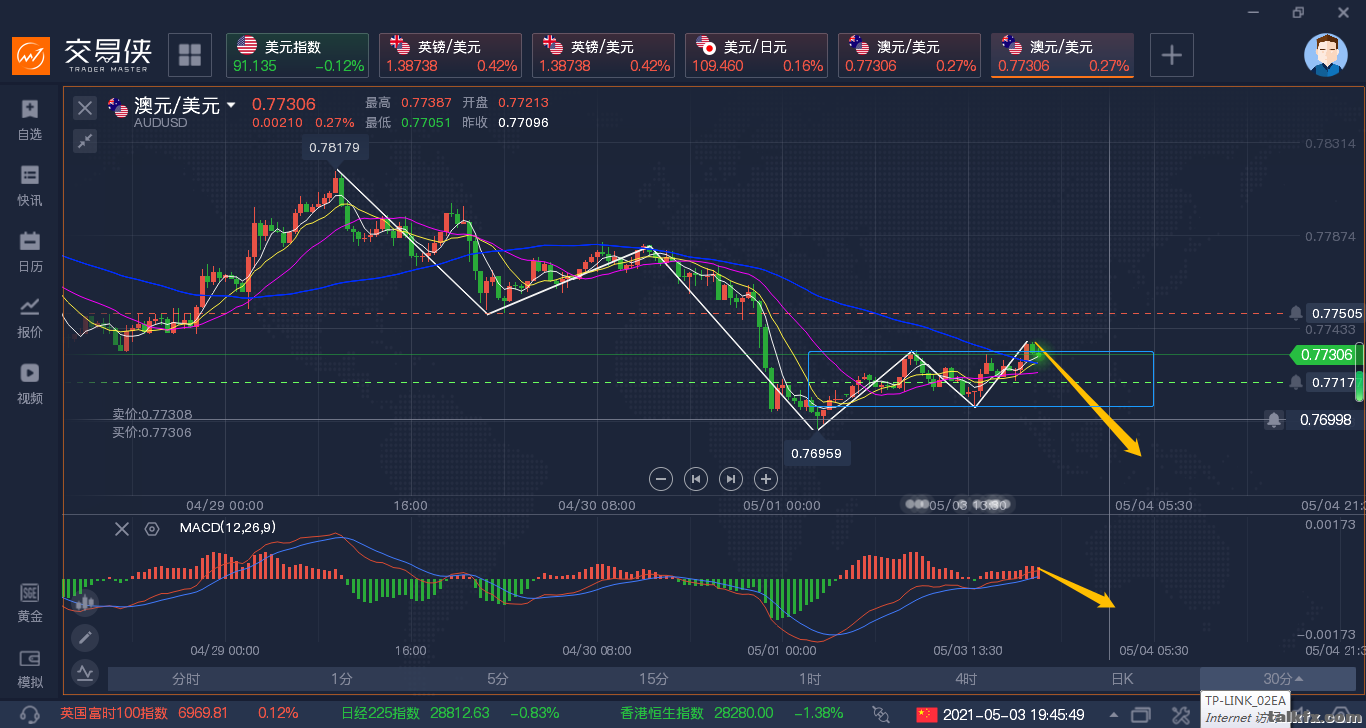
Task: Switch to the 日K timeframe
Action: coord(1122,678)
